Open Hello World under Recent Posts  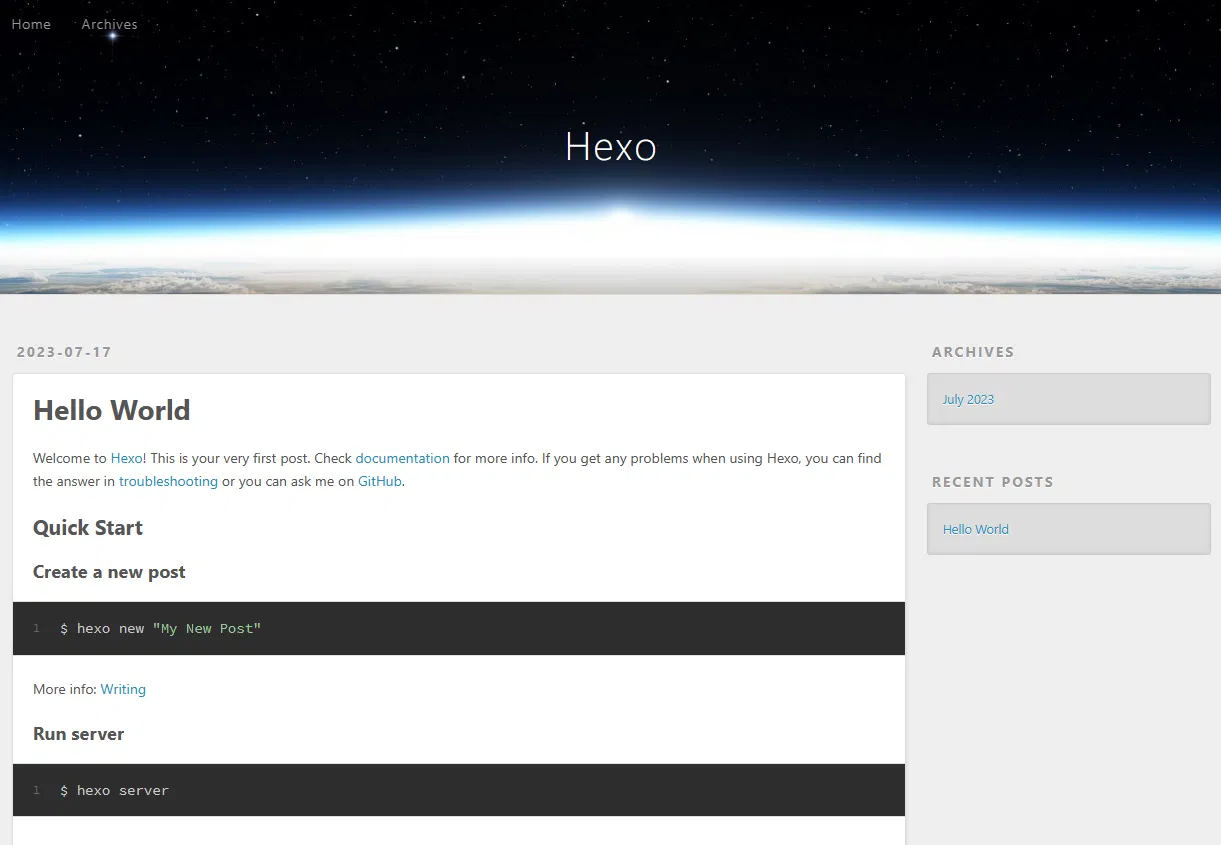tap(975, 529)
